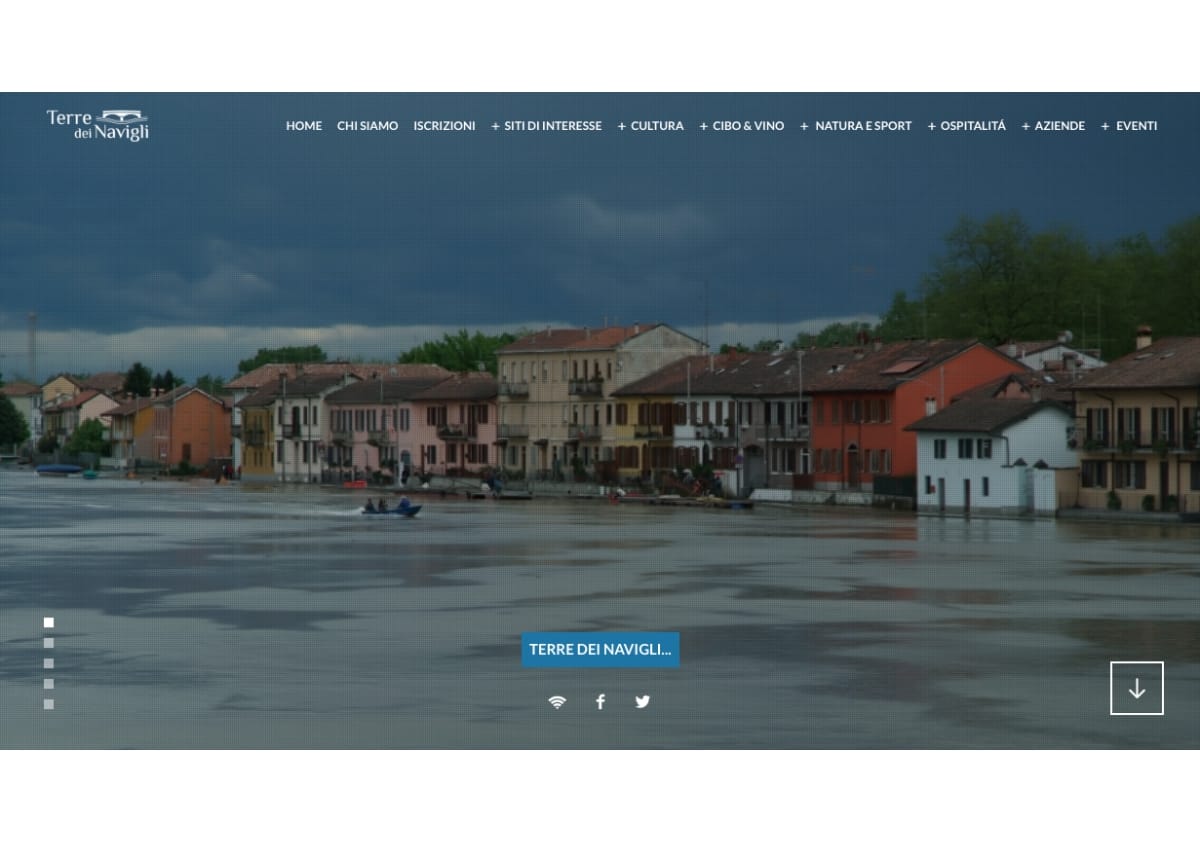The image size is (1200, 843).
Task: Expand the NATURA E SPORT menu
Action: click(855, 126)
